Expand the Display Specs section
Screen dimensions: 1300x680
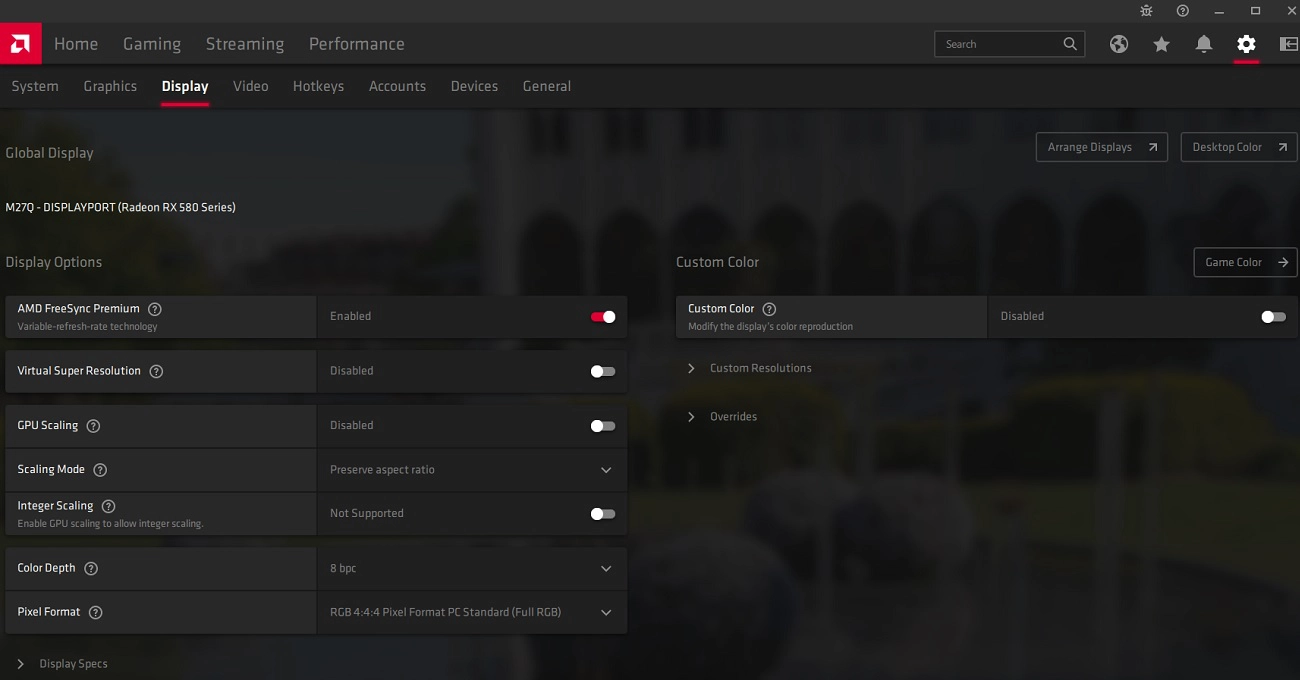tap(62, 664)
